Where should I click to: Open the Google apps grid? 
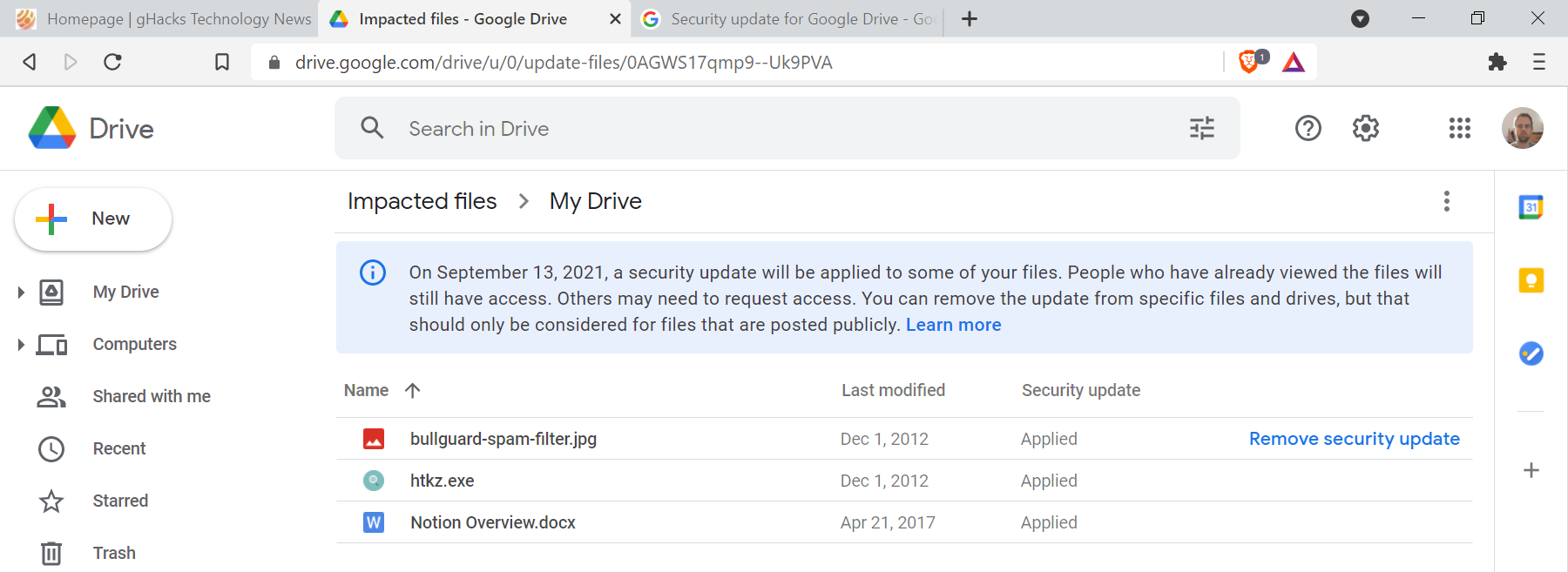click(1460, 128)
